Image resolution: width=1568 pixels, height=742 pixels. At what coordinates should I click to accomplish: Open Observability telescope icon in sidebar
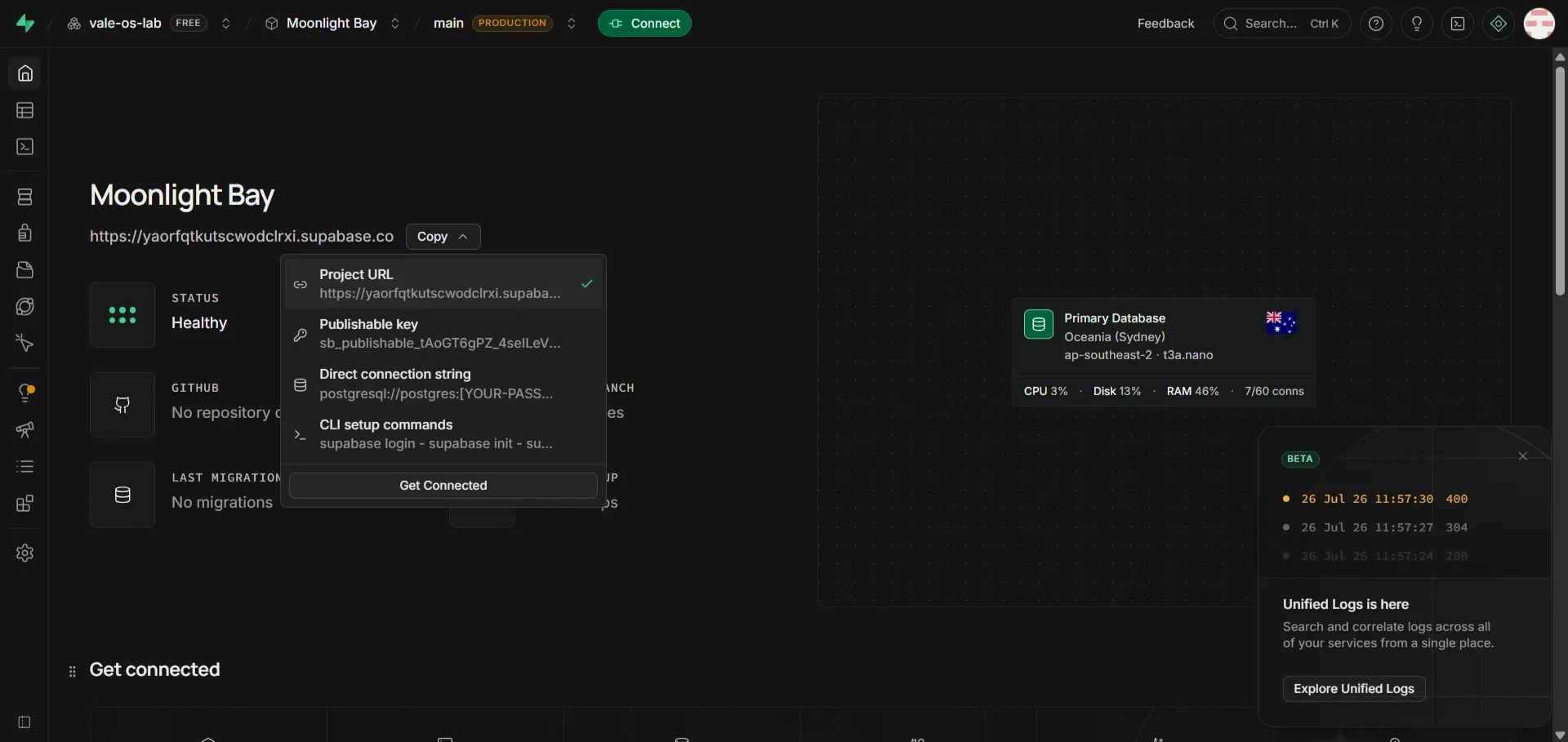click(x=25, y=430)
